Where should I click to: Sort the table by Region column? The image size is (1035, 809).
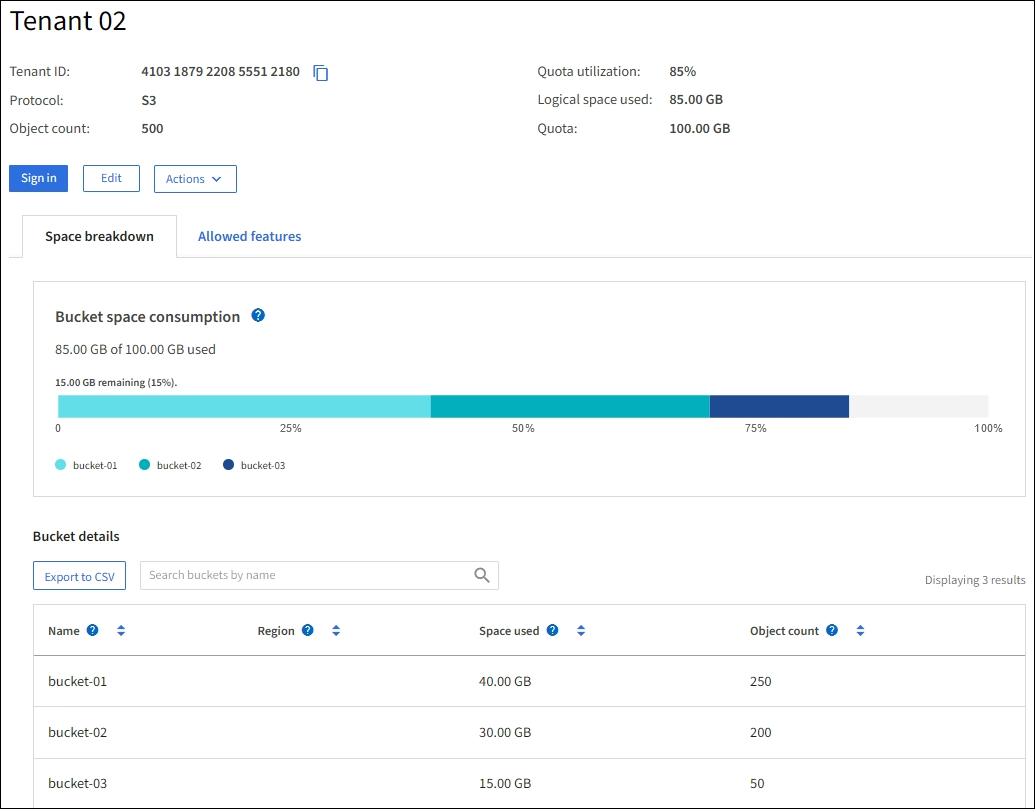(x=336, y=631)
